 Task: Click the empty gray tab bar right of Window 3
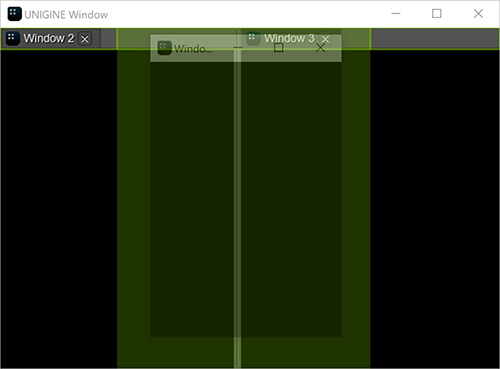[435, 39]
